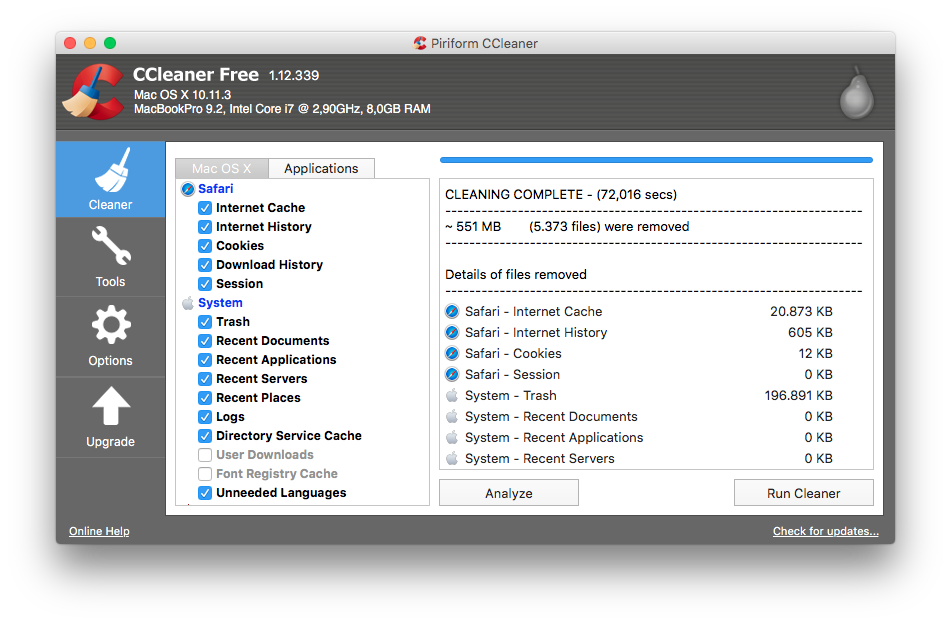Click 'System - Recent Servers' result text
This screenshot has width=951, height=624.
540,459
